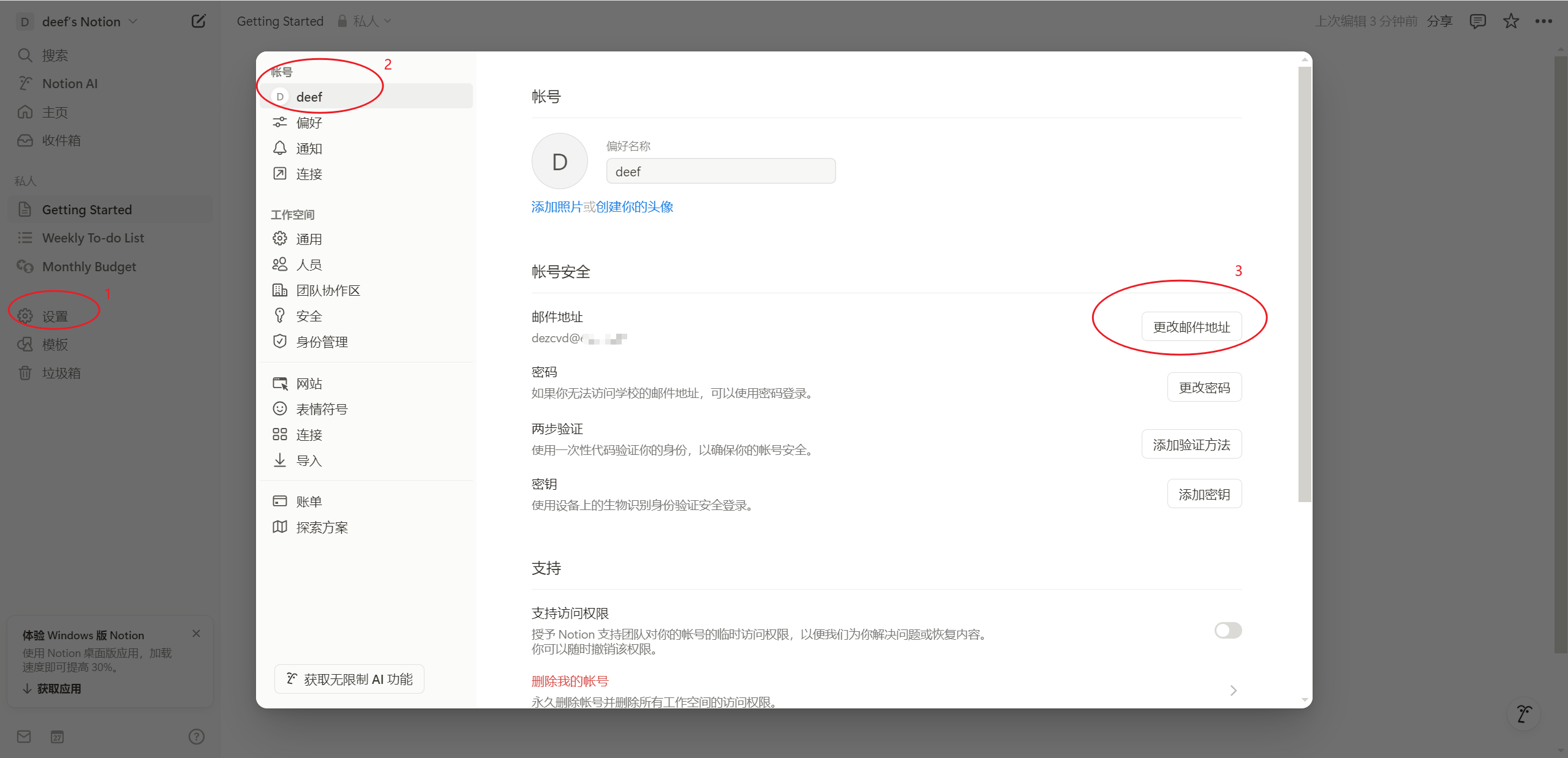Click 分享 share in the top bar
Screen dimensions: 1568x758
(x=1439, y=21)
